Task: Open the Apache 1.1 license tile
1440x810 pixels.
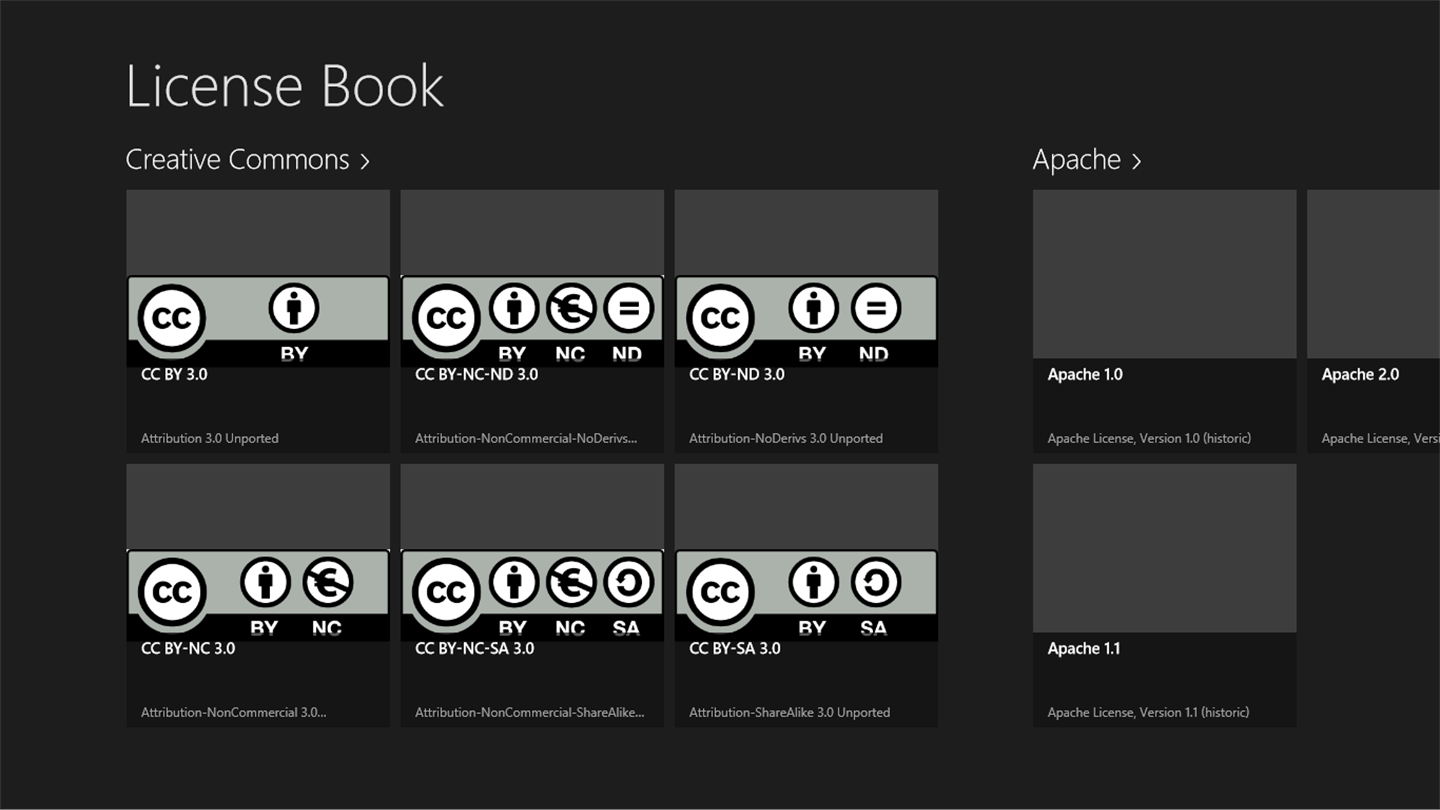Action: tap(1165, 595)
